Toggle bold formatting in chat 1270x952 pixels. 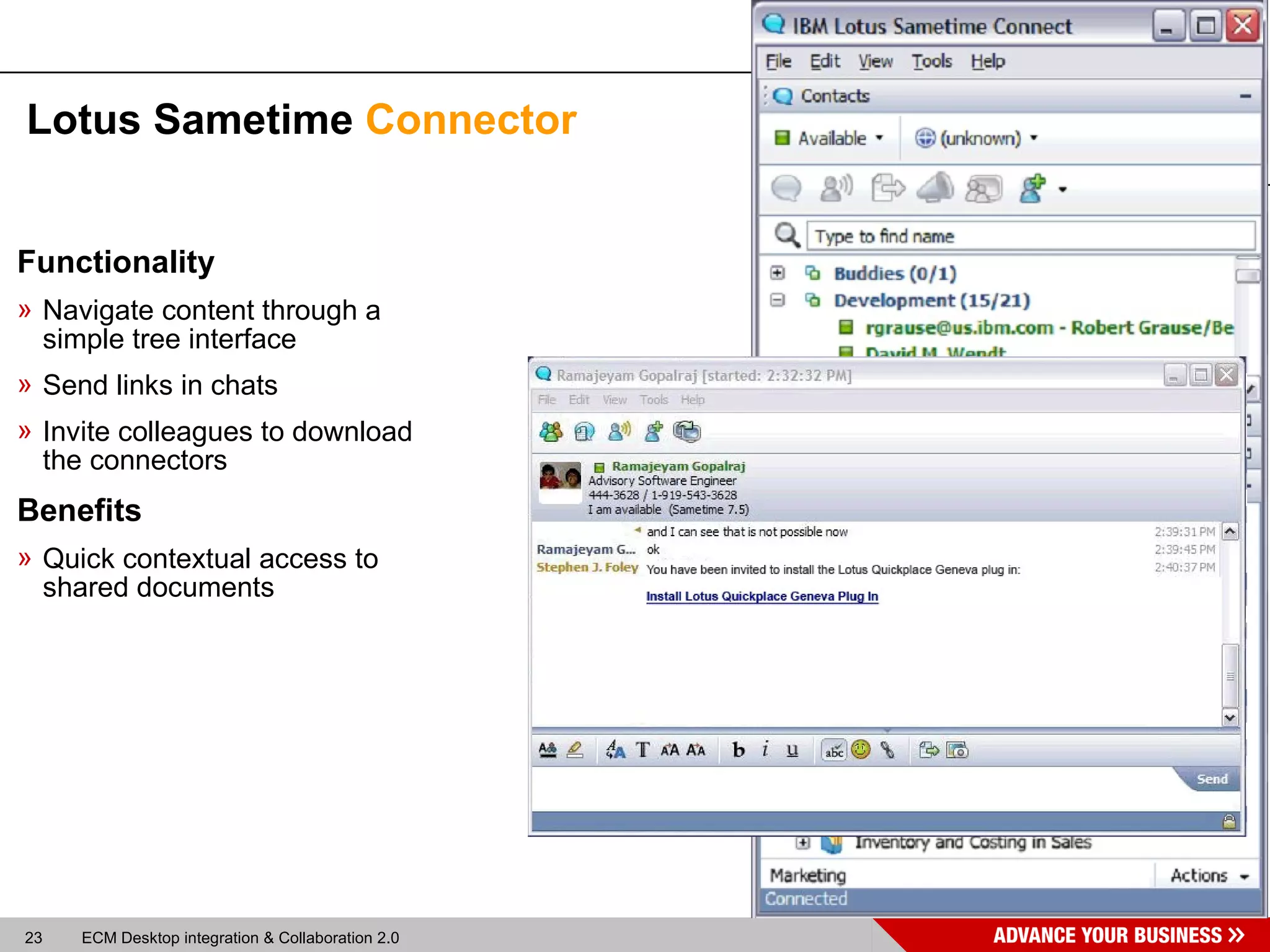point(738,750)
